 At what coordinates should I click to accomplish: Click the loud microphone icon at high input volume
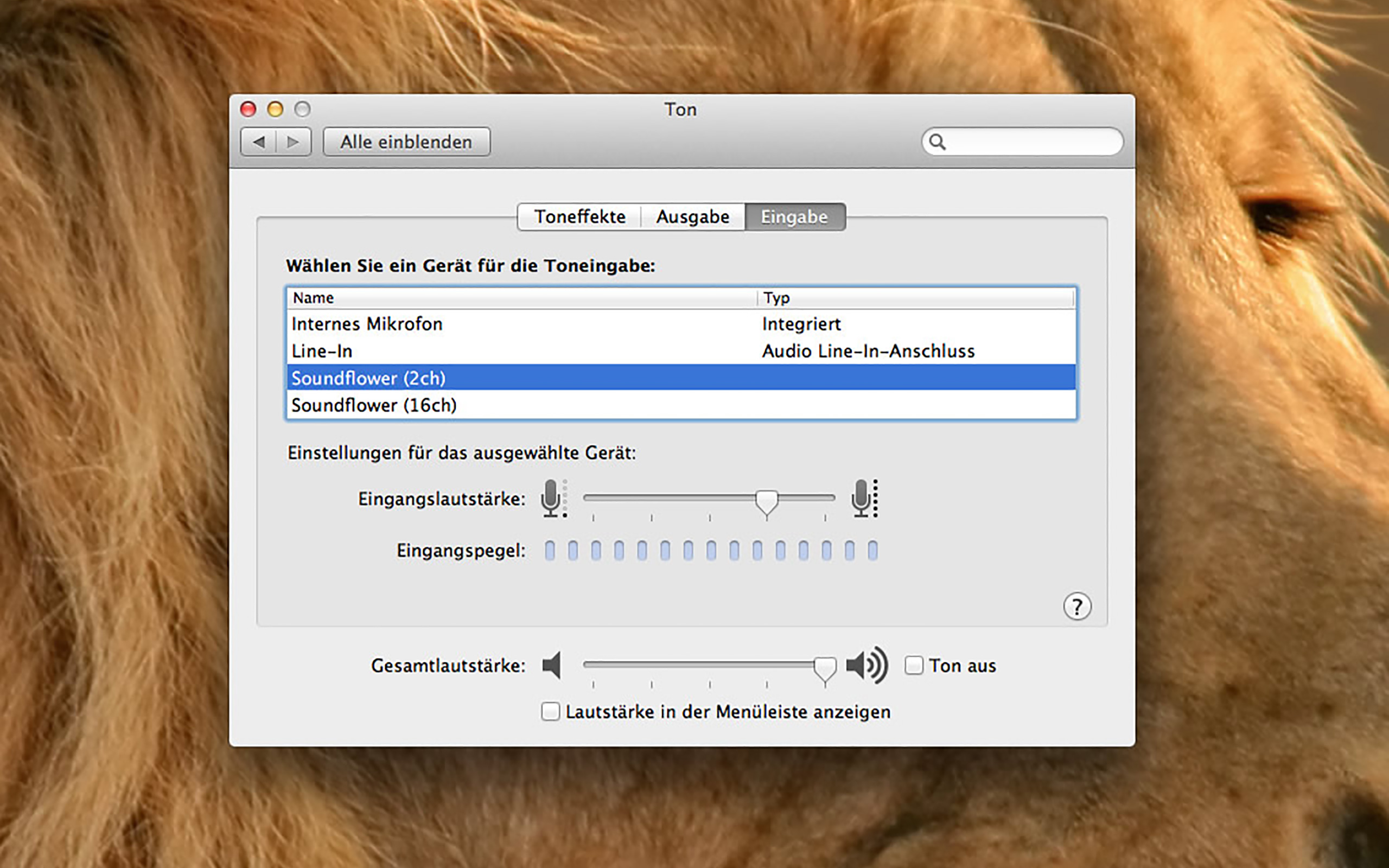click(x=864, y=499)
